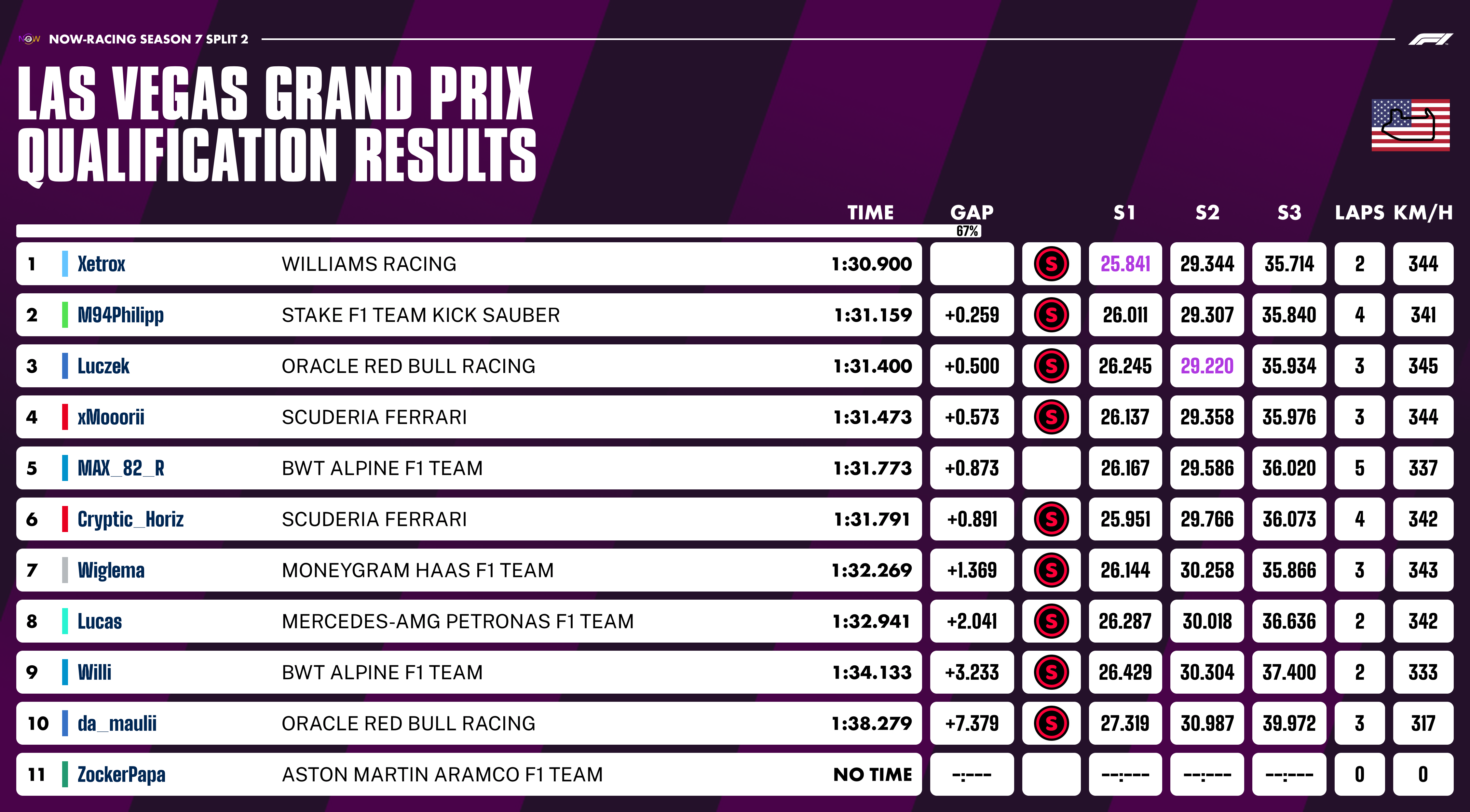The height and width of the screenshot is (812, 1470).
Task: Click the green Sauber color bar beside M94Philipp
Action: click(65, 315)
